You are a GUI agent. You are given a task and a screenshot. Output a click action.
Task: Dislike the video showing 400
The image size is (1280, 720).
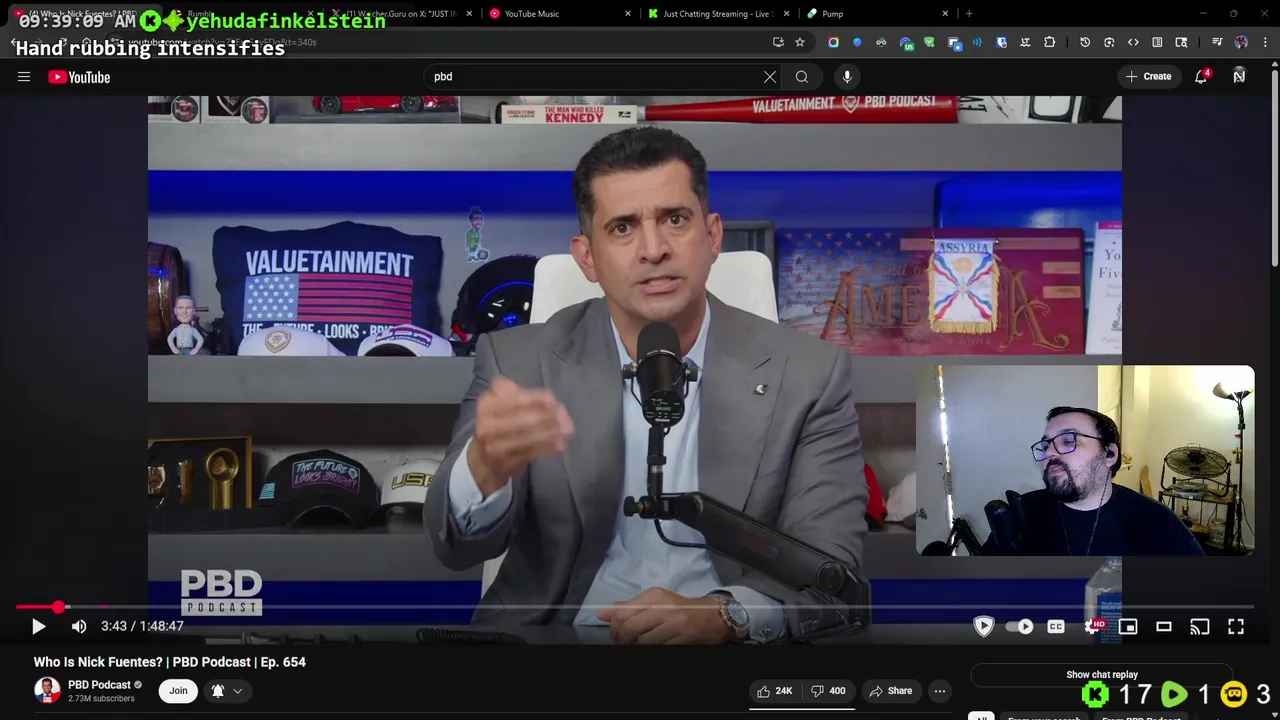tap(828, 691)
